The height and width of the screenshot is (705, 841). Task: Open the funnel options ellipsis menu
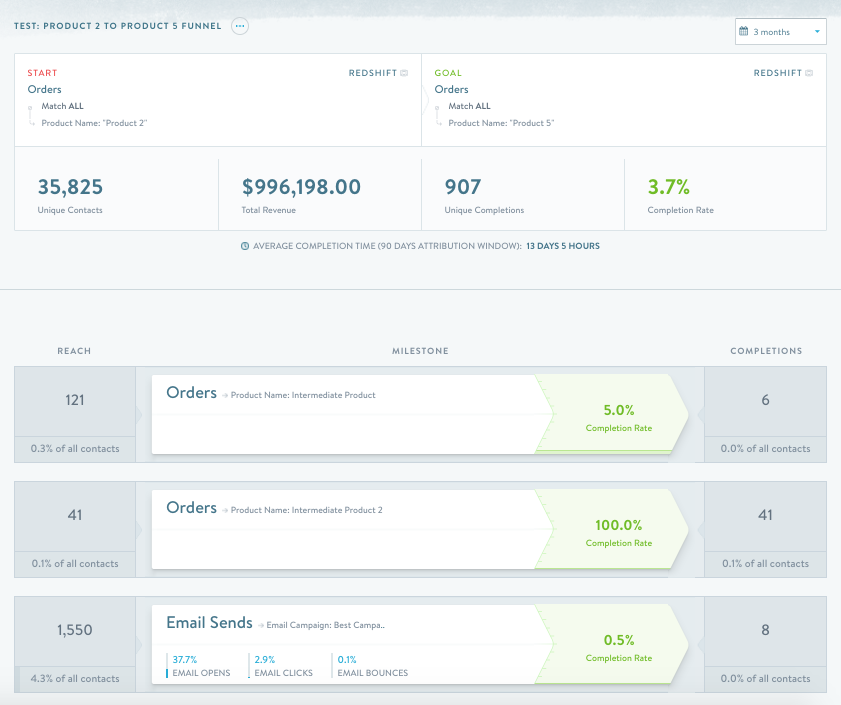coord(240,26)
